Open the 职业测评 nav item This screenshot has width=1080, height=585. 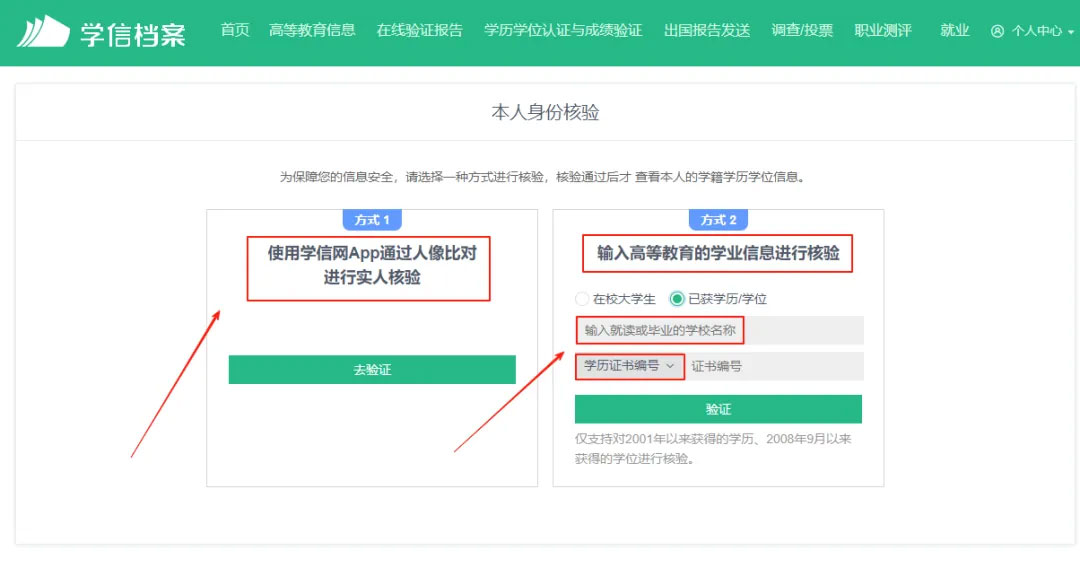883,30
